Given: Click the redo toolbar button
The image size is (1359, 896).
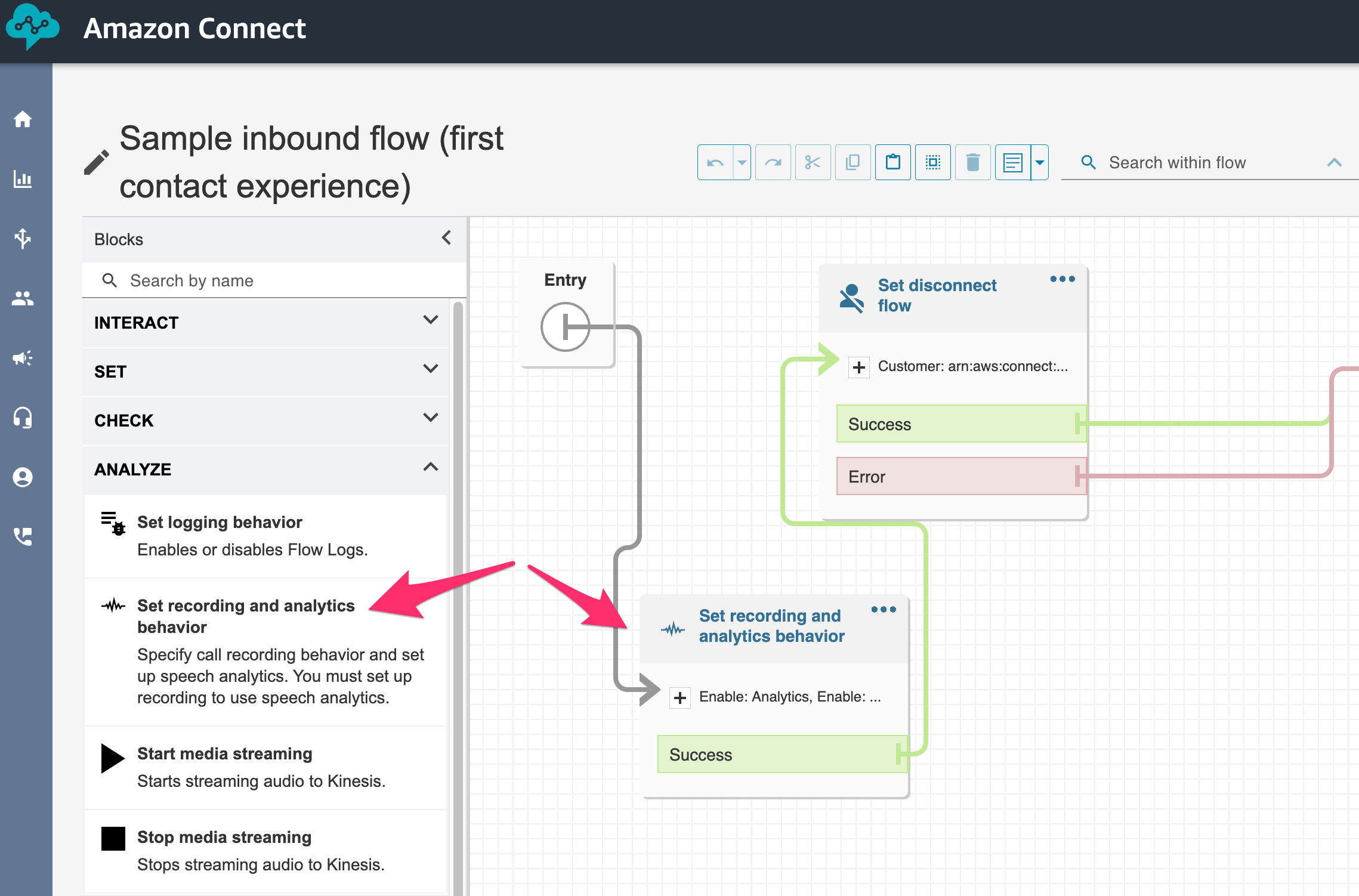Looking at the screenshot, I should tap(773, 162).
